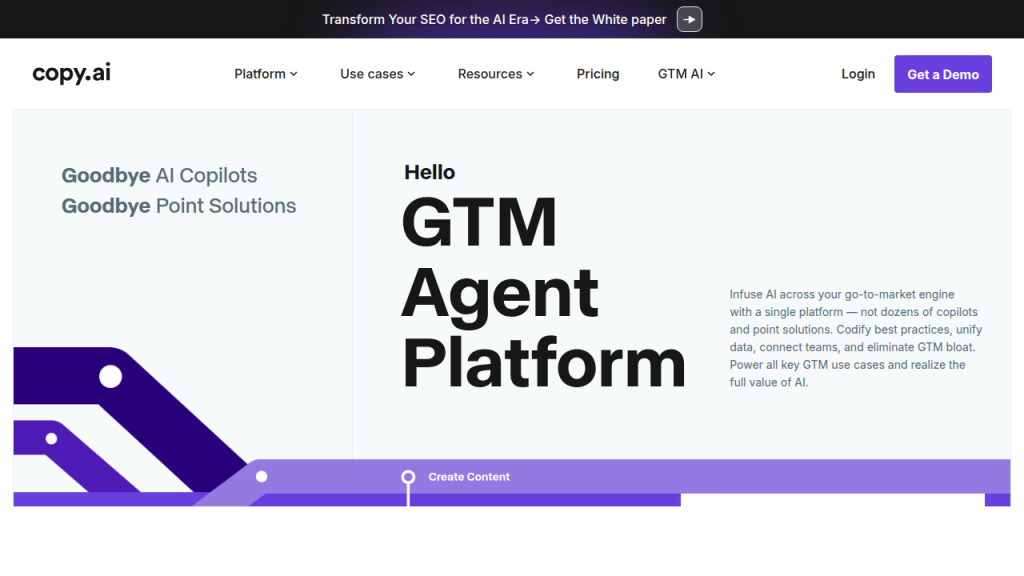Expand the Platform dropdown chevron
1024x576 pixels.
click(294, 74)
